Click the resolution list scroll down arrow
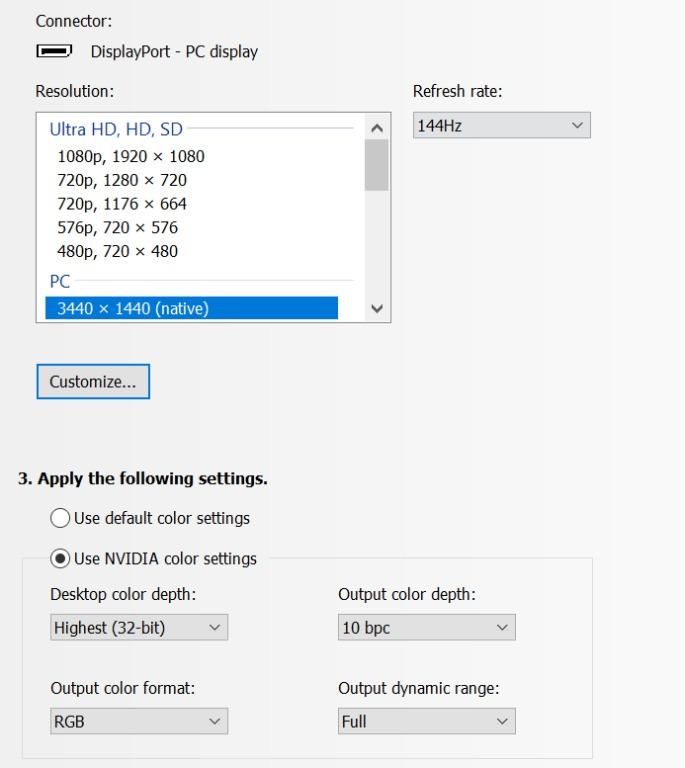The width and height of the screenshot is (685, 768). pos(377,309)
